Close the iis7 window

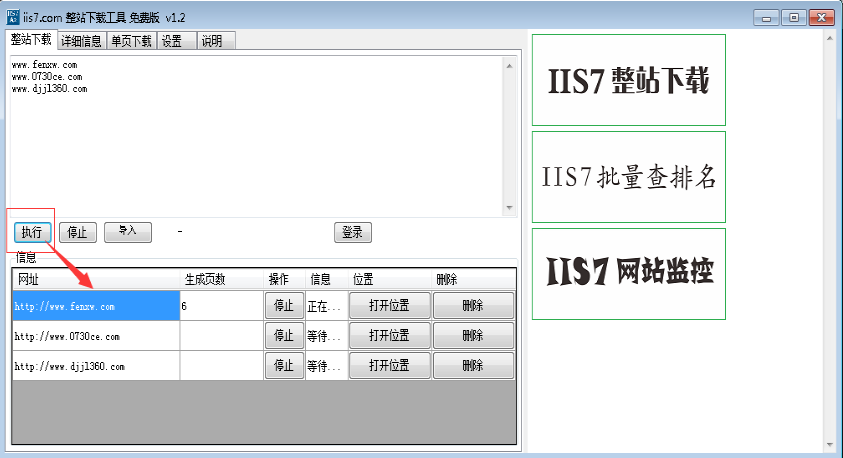coord(821,18)
